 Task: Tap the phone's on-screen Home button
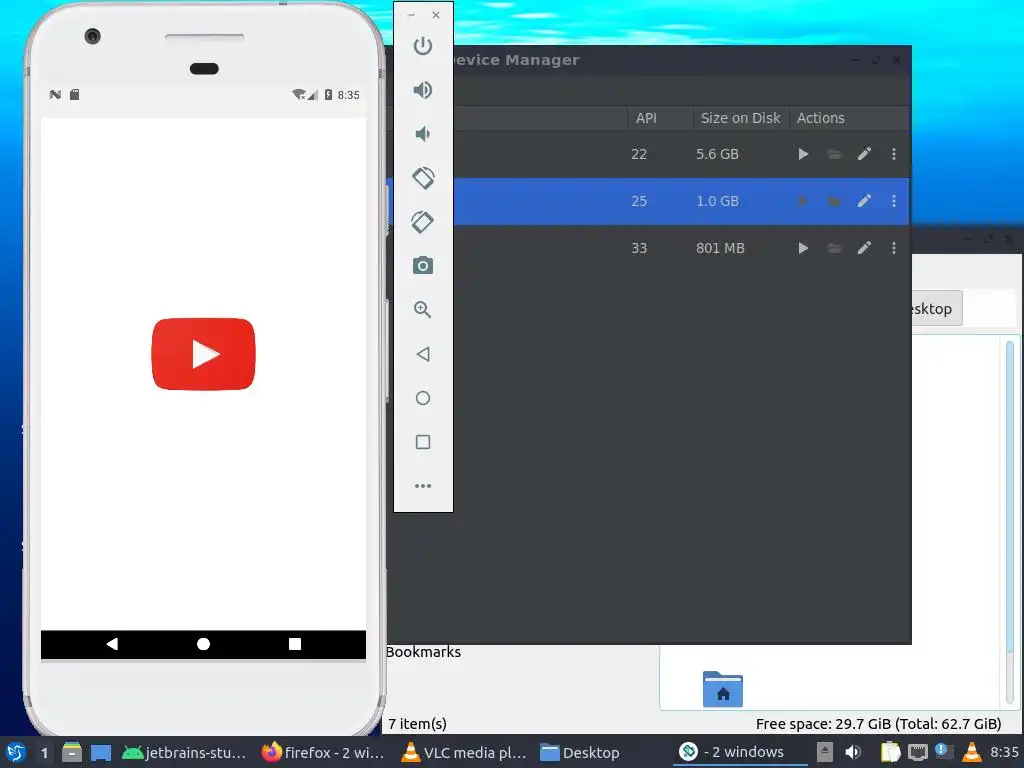point(203,644)
